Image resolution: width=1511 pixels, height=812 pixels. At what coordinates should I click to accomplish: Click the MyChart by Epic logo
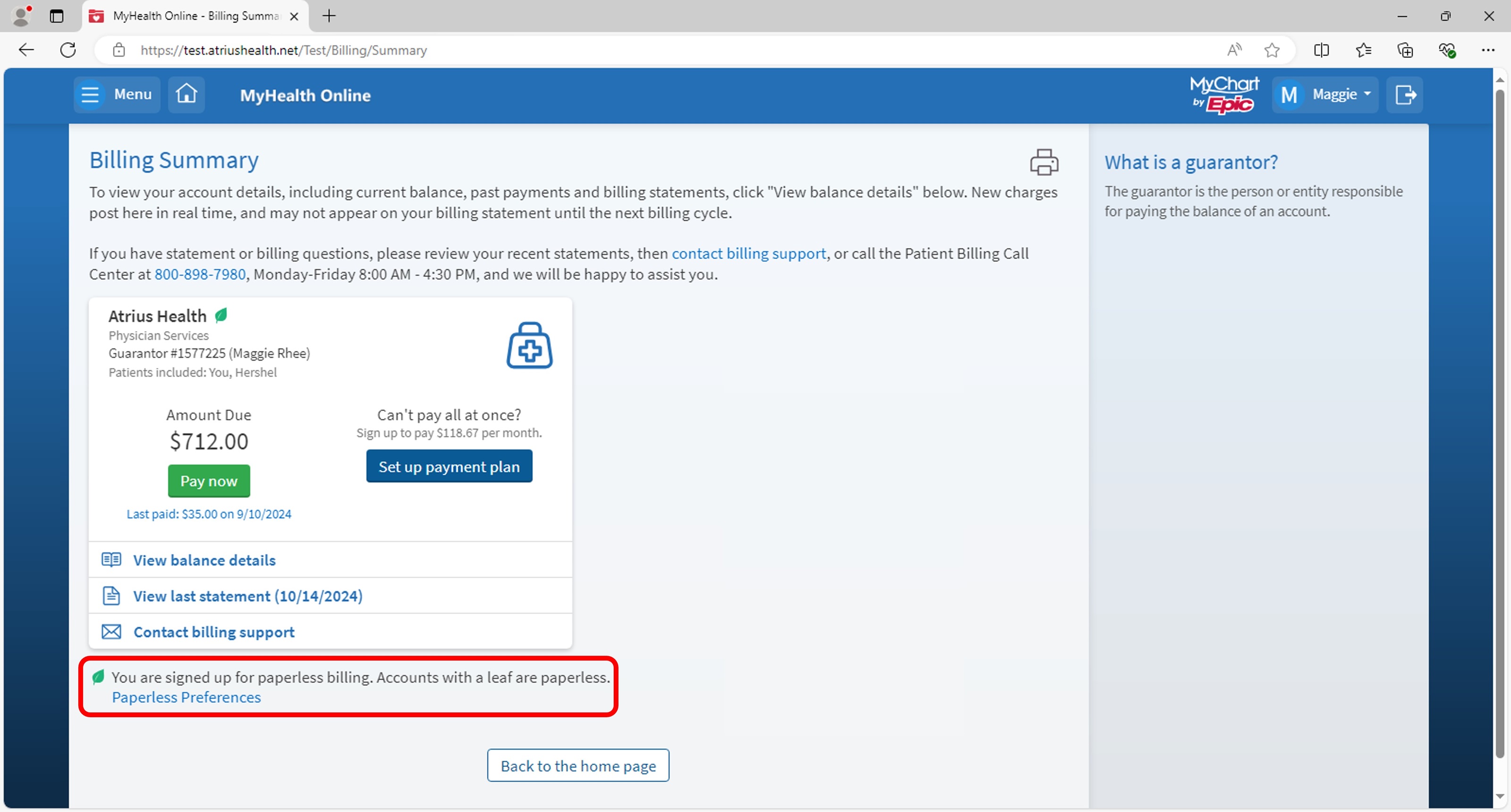[1223, 94]
